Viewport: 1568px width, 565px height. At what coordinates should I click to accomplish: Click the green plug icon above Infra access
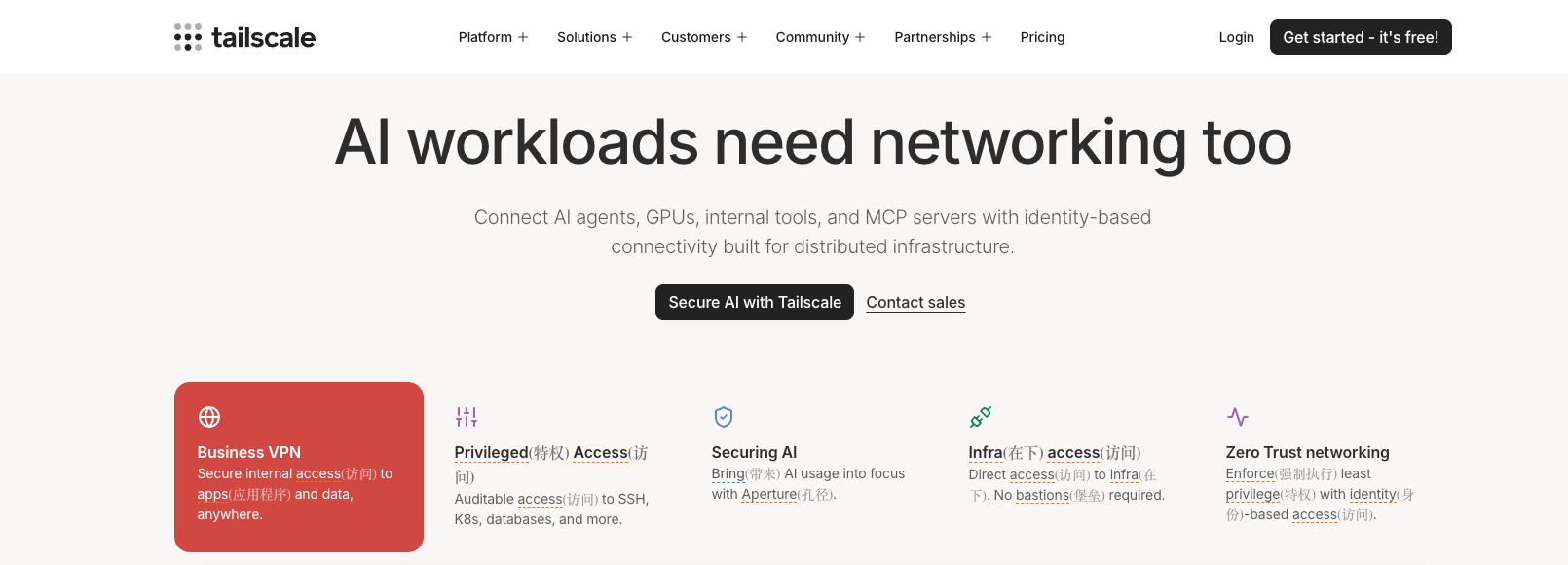[x=981, y=417]
